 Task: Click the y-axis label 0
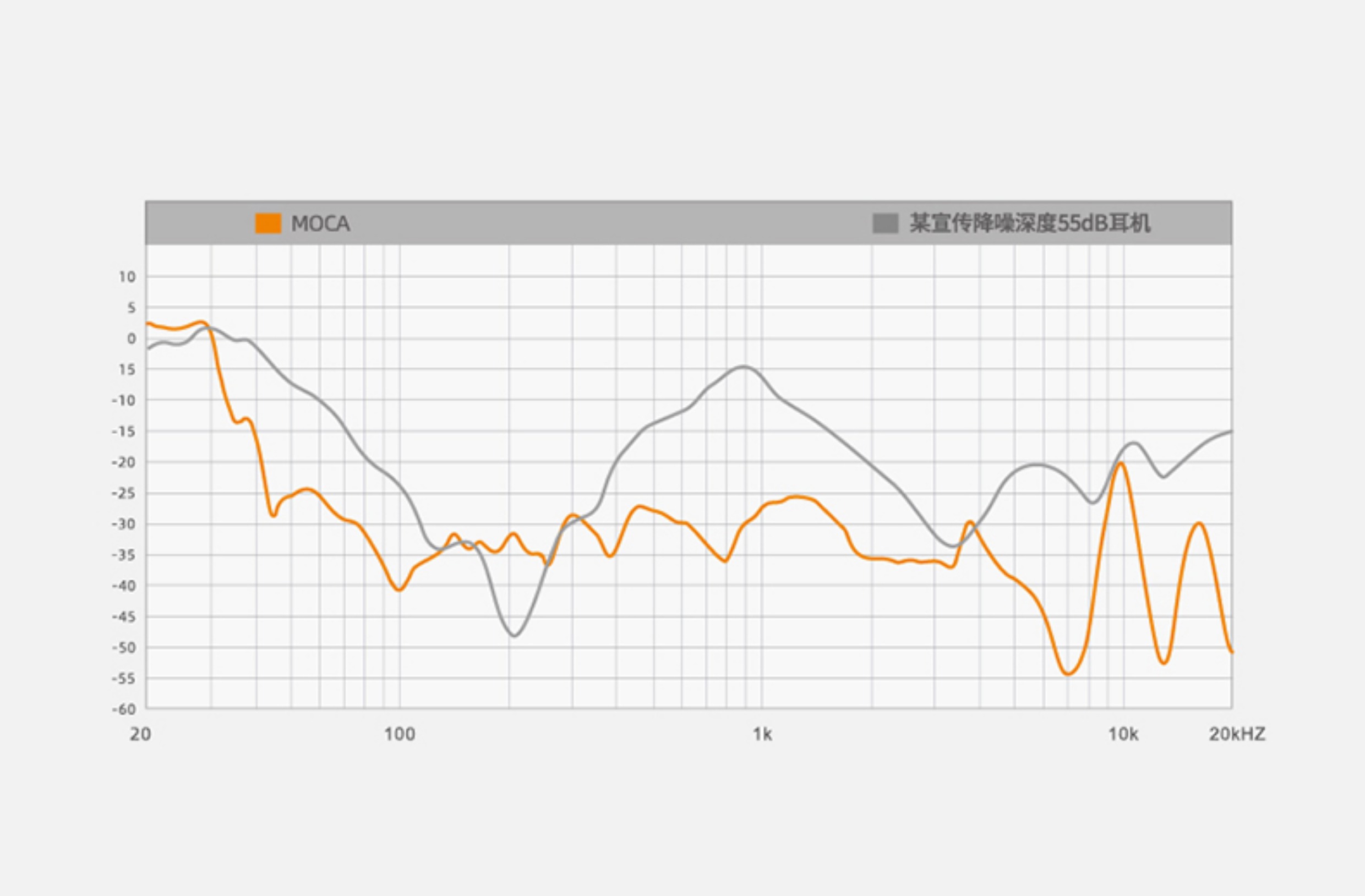point(132,339)
